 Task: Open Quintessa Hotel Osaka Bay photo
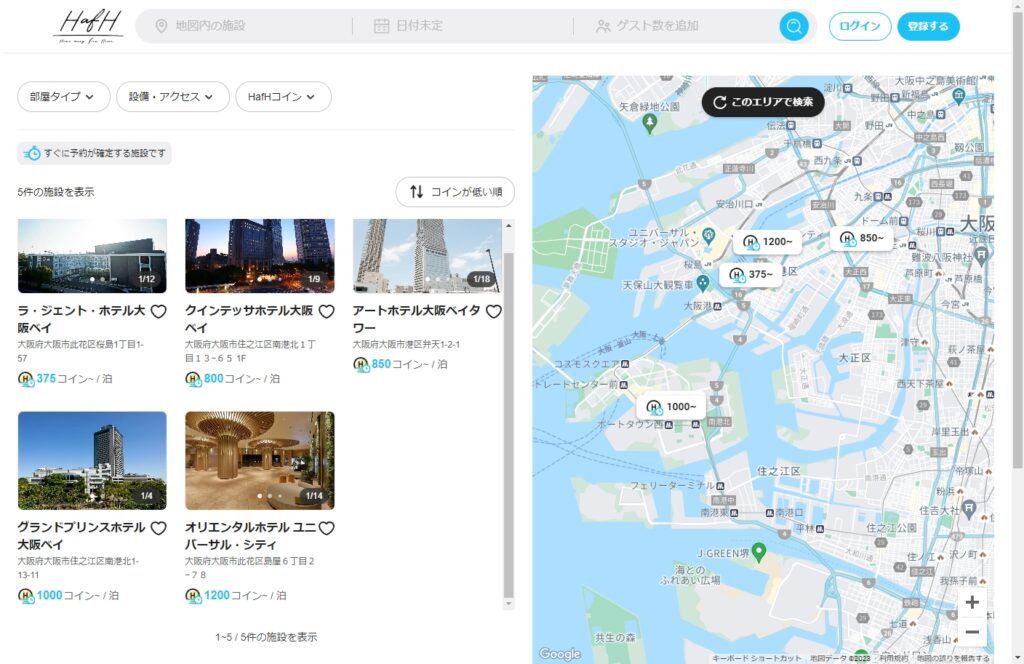[x=260, y=256]
